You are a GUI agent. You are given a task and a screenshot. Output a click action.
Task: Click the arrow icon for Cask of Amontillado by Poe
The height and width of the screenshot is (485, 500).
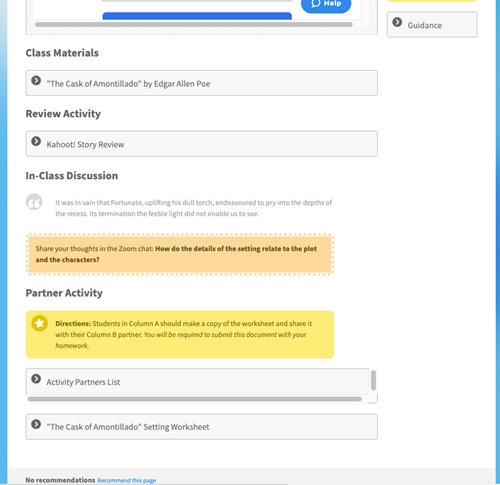[x=36, y=81]
